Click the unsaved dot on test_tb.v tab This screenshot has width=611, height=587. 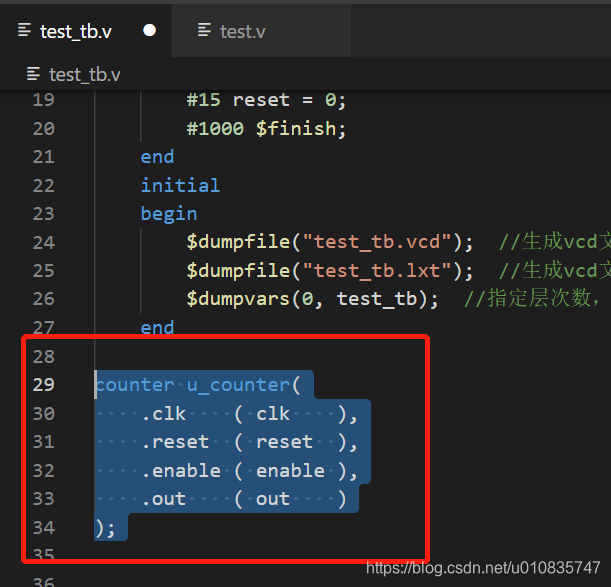pyautogui.click(x=150, y=30)
